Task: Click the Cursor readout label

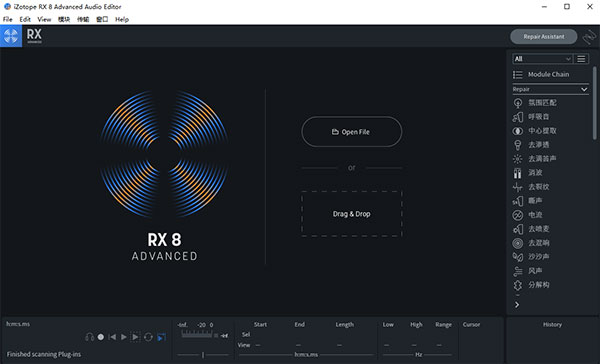Action: (x=471, y=324)
